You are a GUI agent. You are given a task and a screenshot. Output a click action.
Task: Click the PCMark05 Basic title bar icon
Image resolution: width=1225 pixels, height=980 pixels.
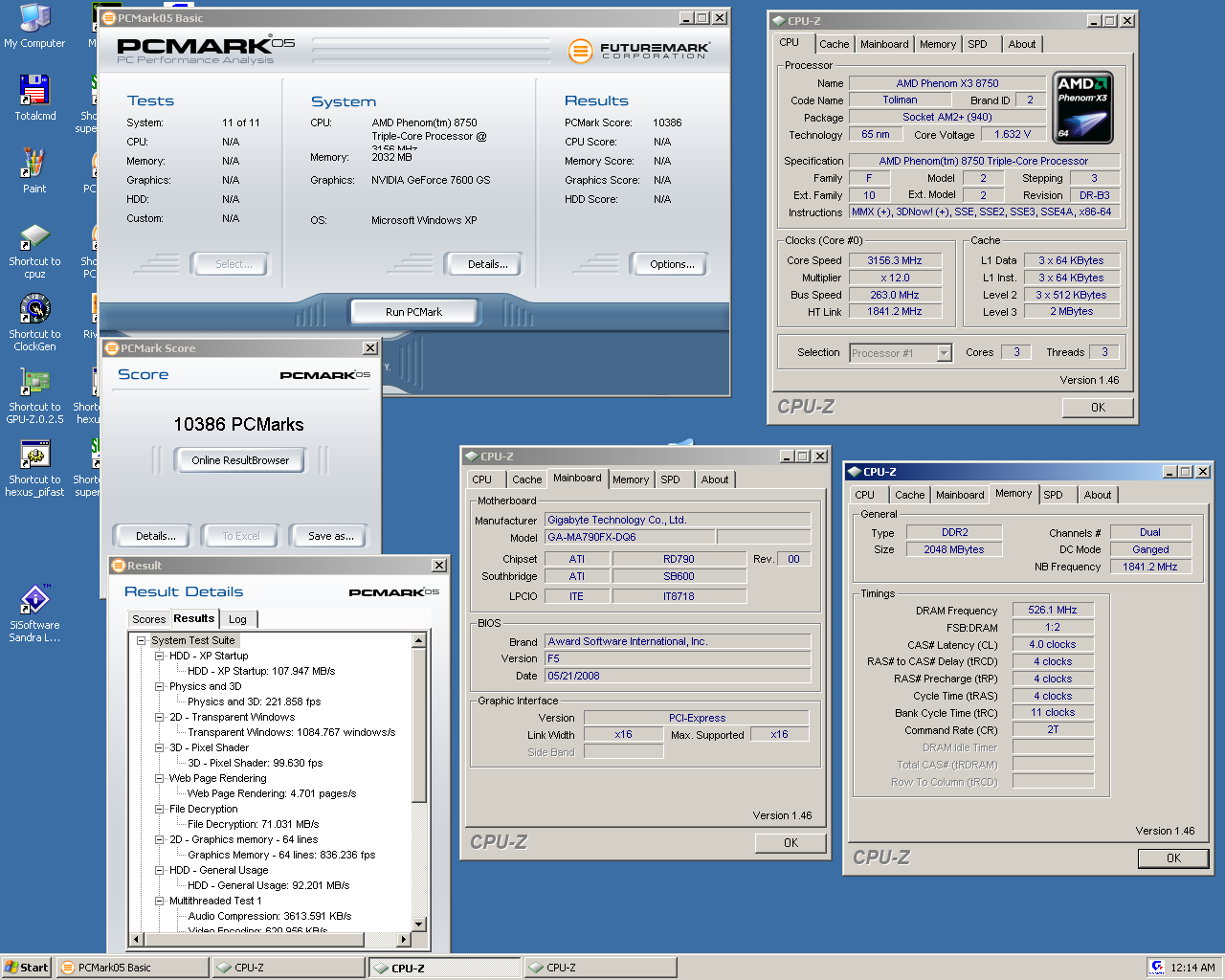coord(109,18)
